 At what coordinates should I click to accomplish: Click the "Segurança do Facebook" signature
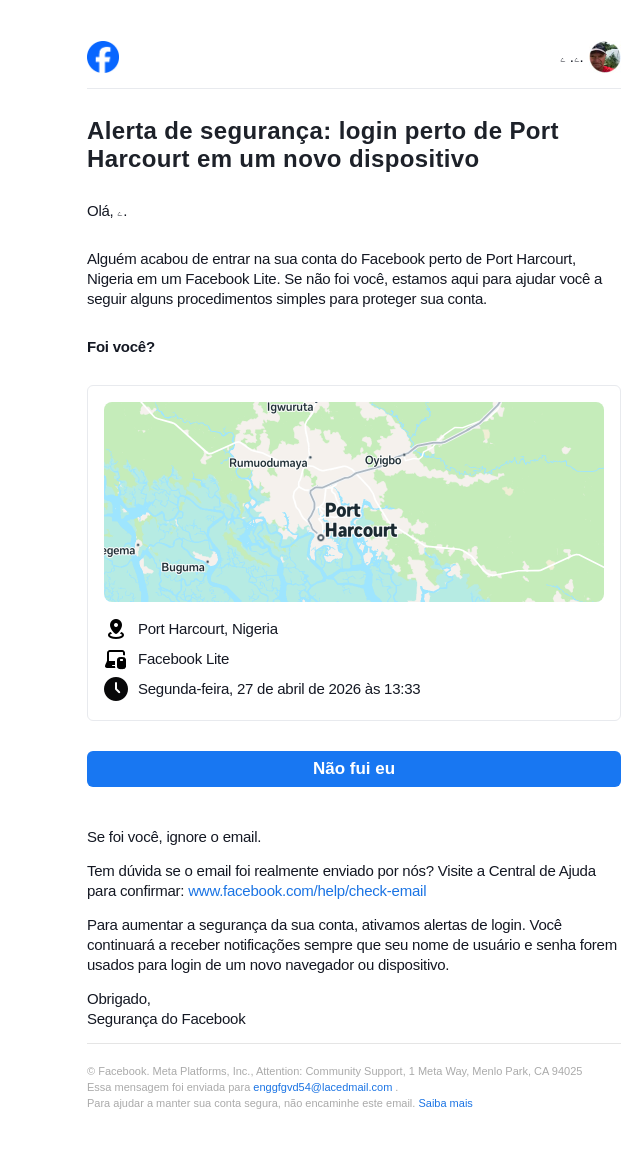166,1019
